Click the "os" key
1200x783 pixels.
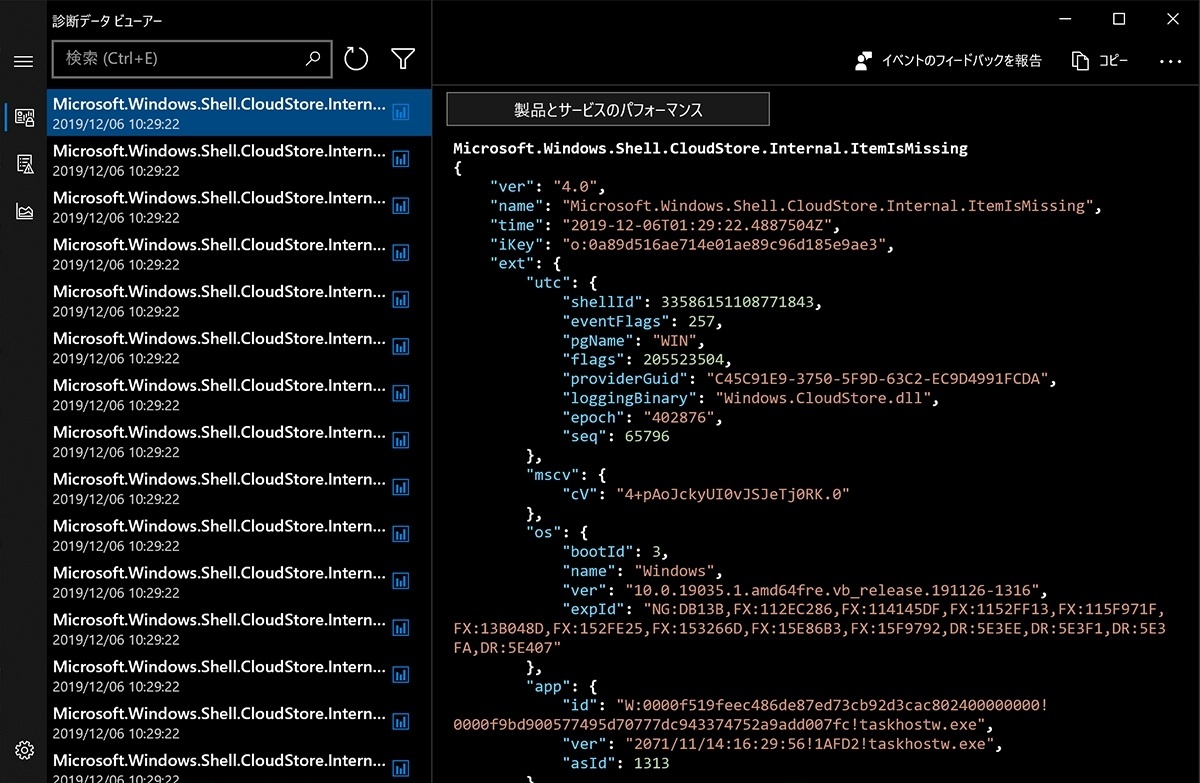(x=544, y=532)
